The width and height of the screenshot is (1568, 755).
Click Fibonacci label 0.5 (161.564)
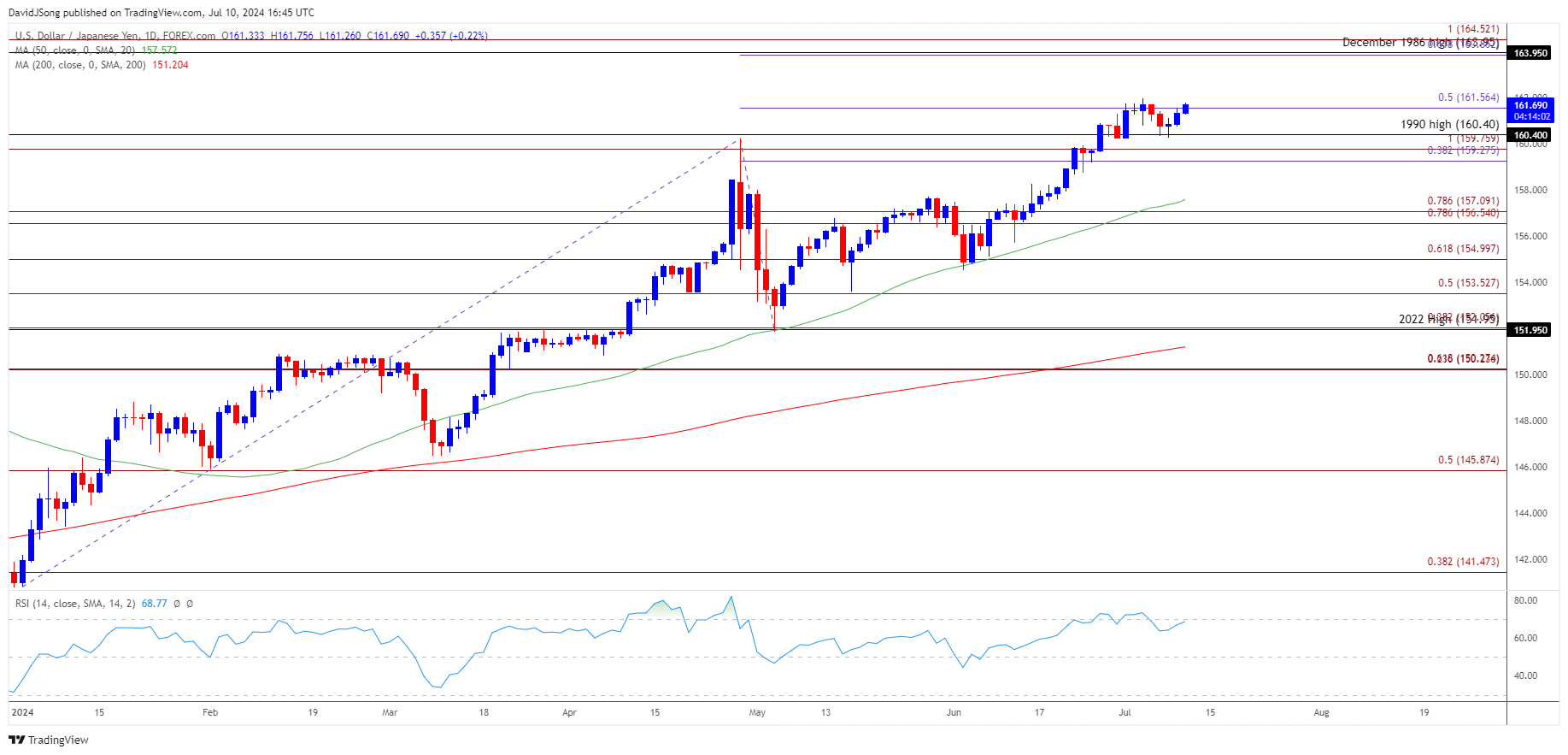point(1468,97)
